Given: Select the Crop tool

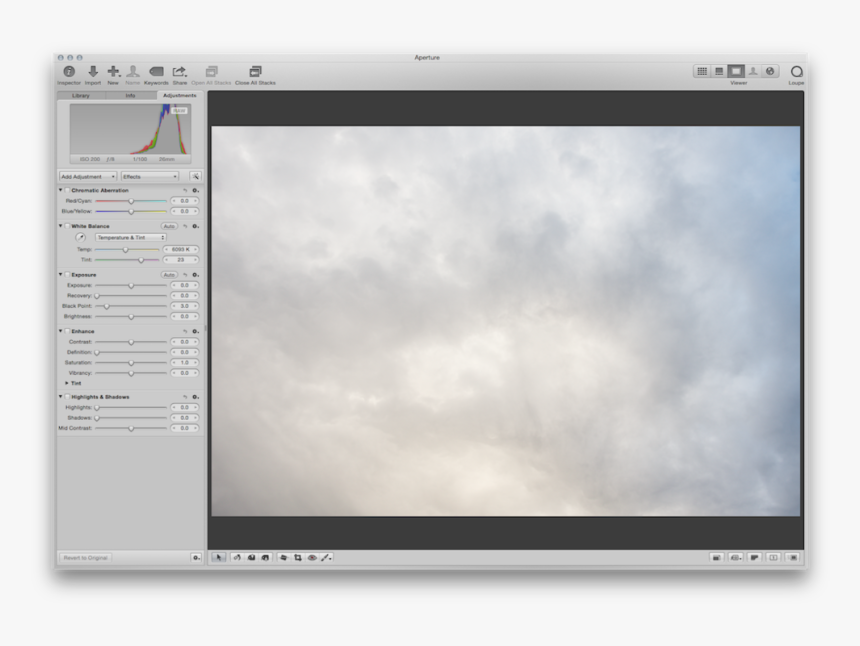Looking at the screenshot, I should tap(298, 558).
